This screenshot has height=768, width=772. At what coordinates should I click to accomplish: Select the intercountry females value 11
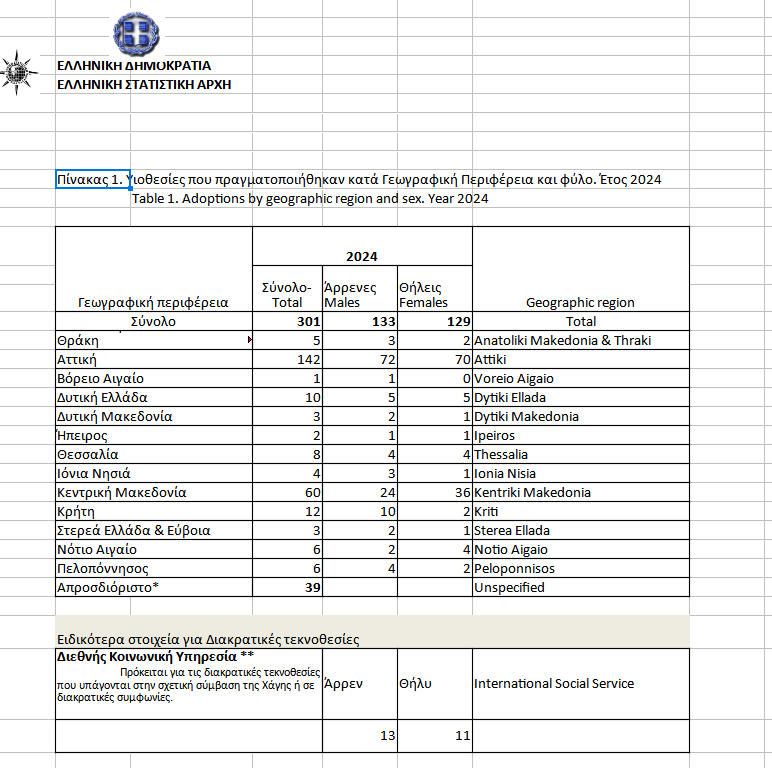point(435,736)
